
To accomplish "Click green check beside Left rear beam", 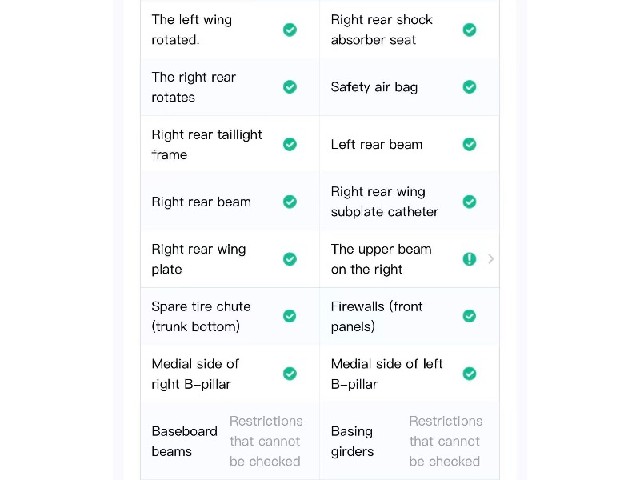I will click(x=469, y=144).
